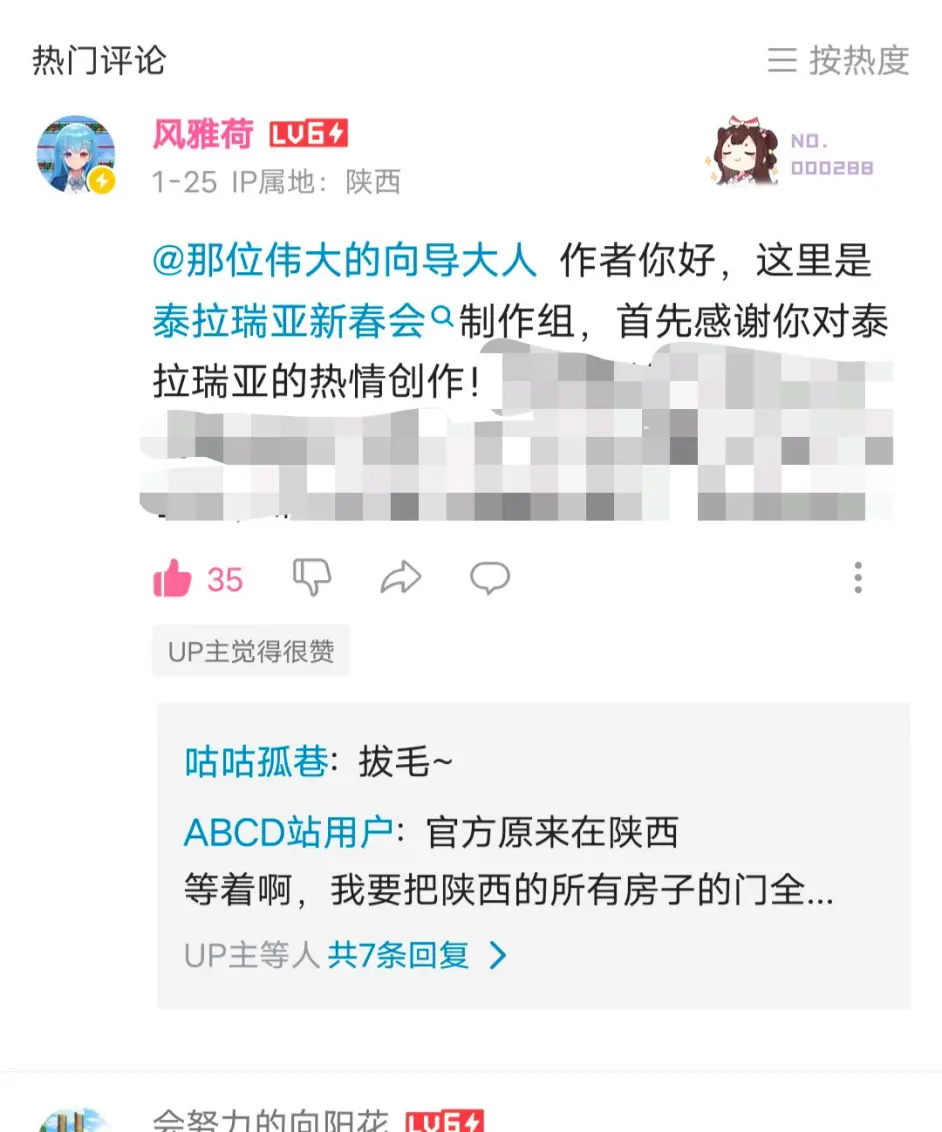Expand all replies via 共7条回复
The height and width of the screenshot is (1132, 942).
398,956
